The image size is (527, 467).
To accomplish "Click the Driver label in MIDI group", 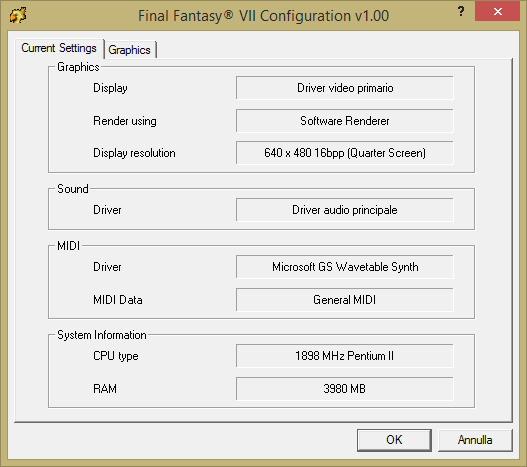I will [107, 267].
